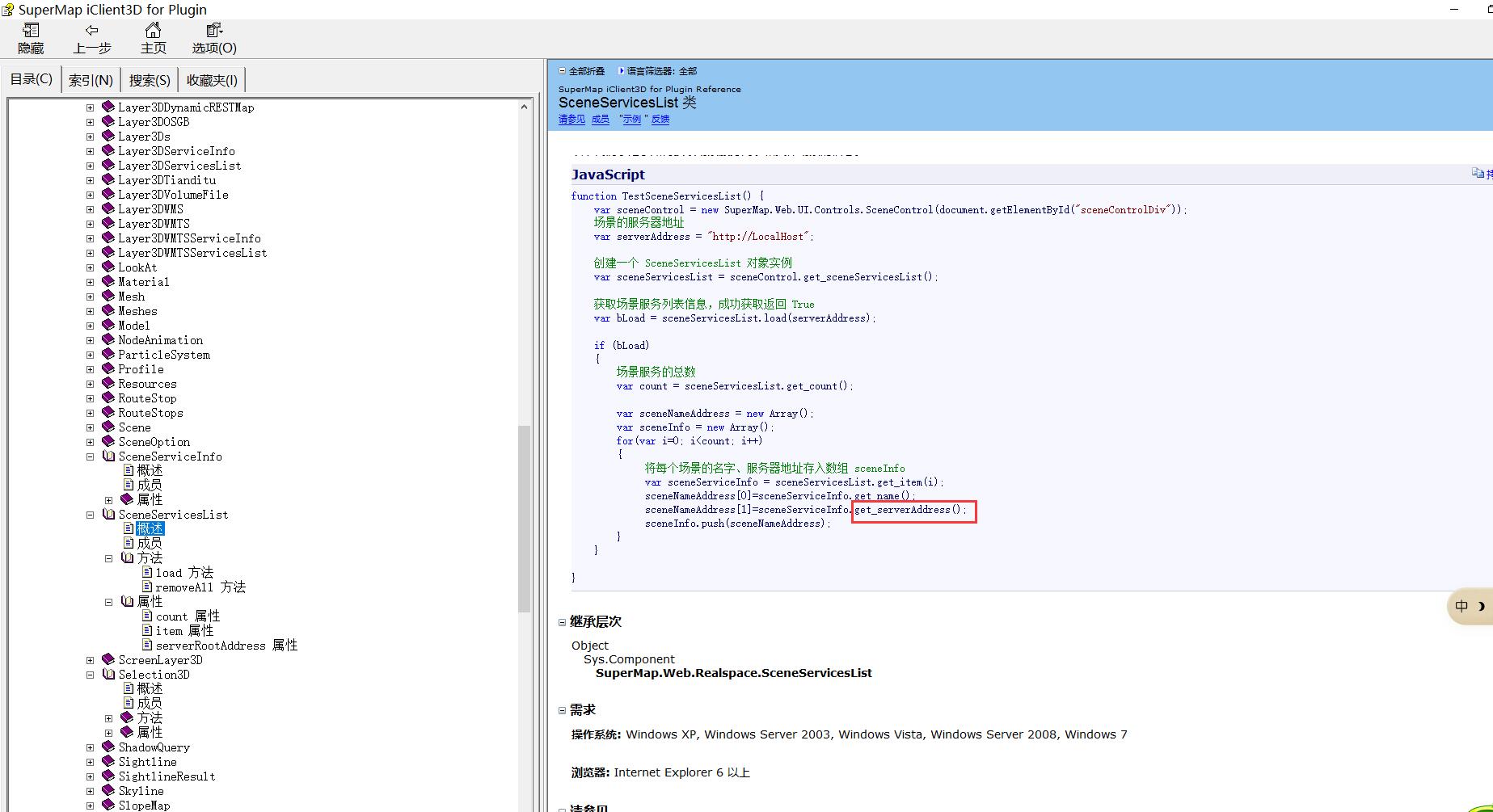Collapse all sections with 全部折叠
The image size is (1493, 812).
[581, 71]
